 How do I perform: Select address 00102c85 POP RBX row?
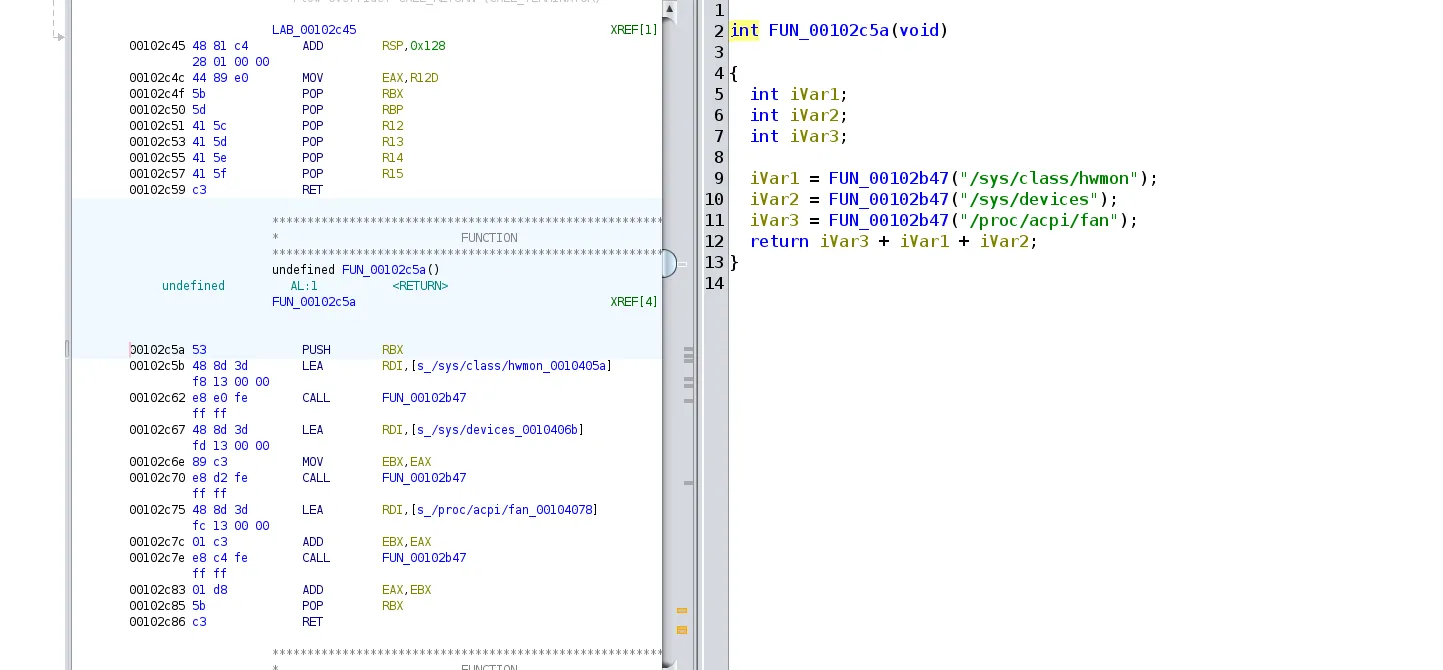click(157, 606)
